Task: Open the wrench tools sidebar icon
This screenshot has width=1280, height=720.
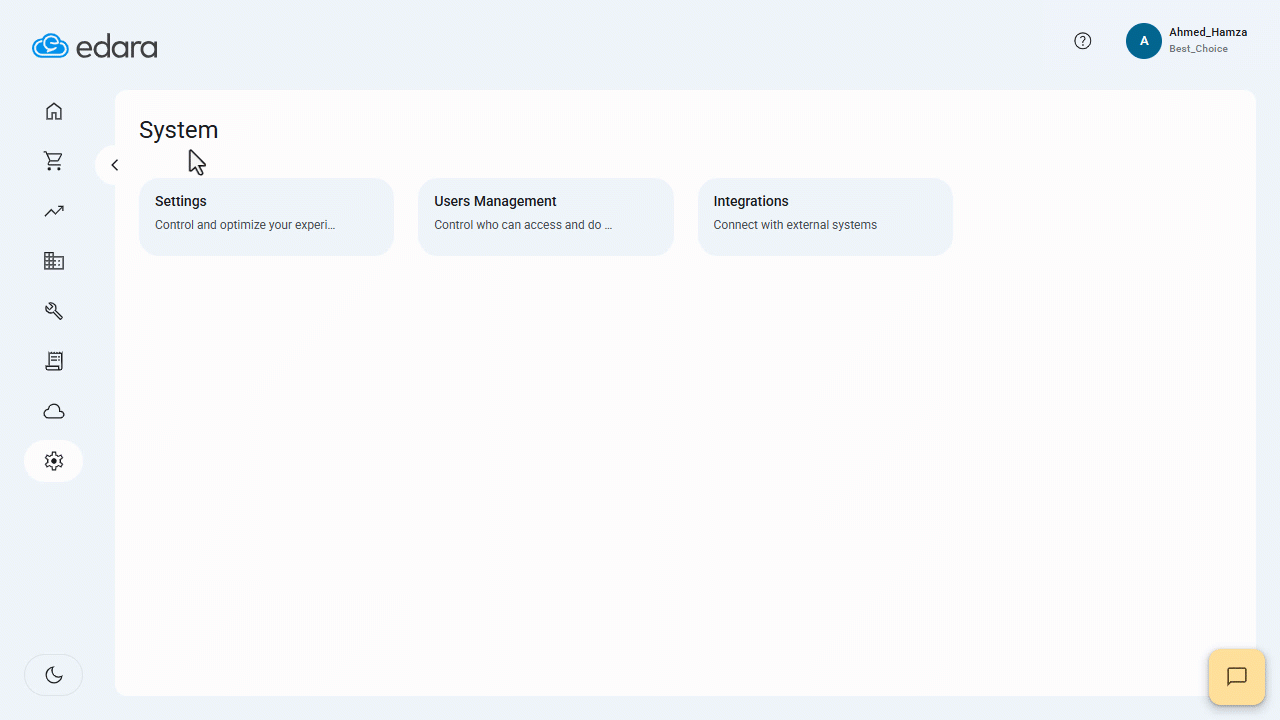Action: point(54,311)
